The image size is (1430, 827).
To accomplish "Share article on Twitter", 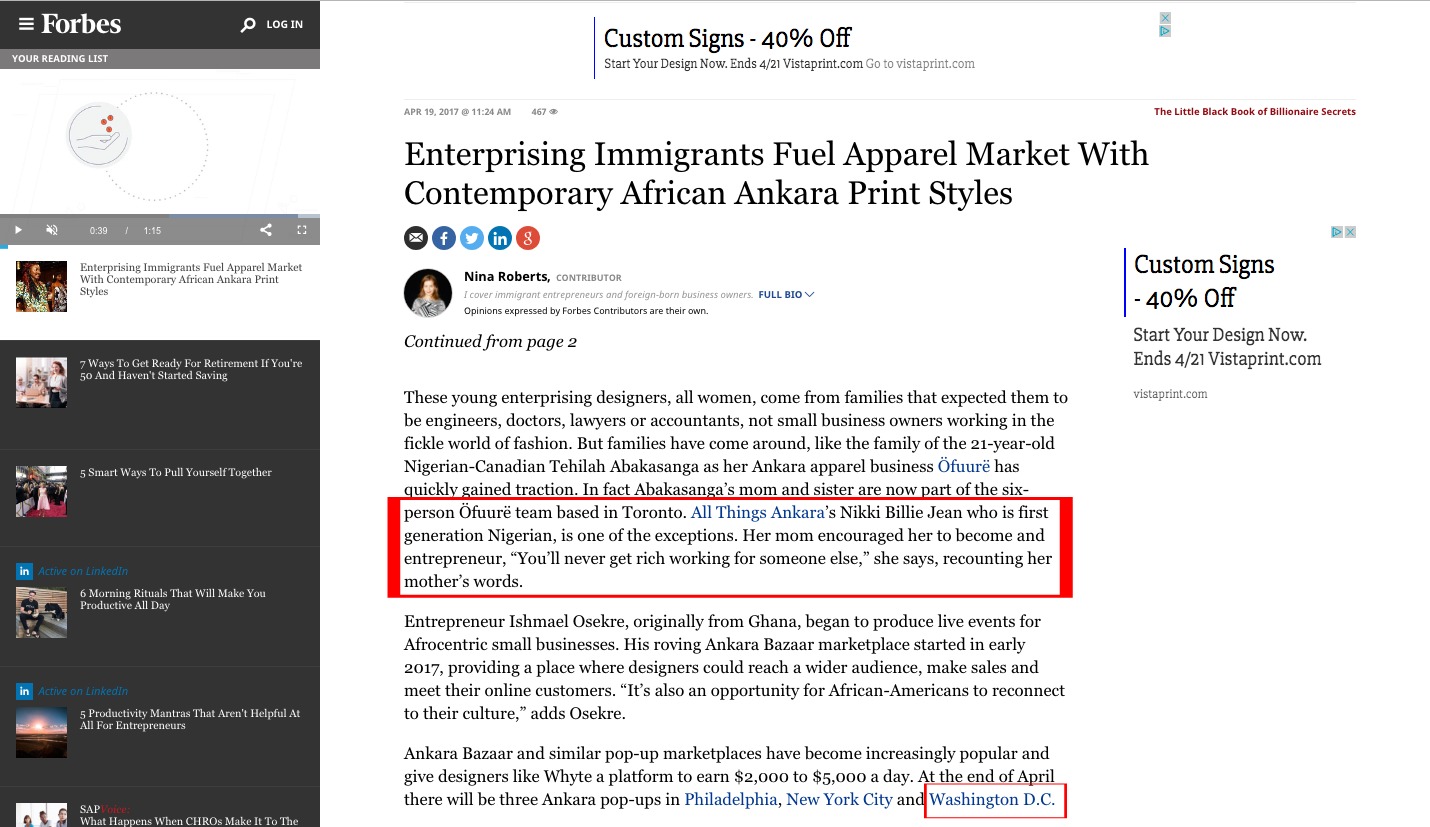I will (472, 238).
